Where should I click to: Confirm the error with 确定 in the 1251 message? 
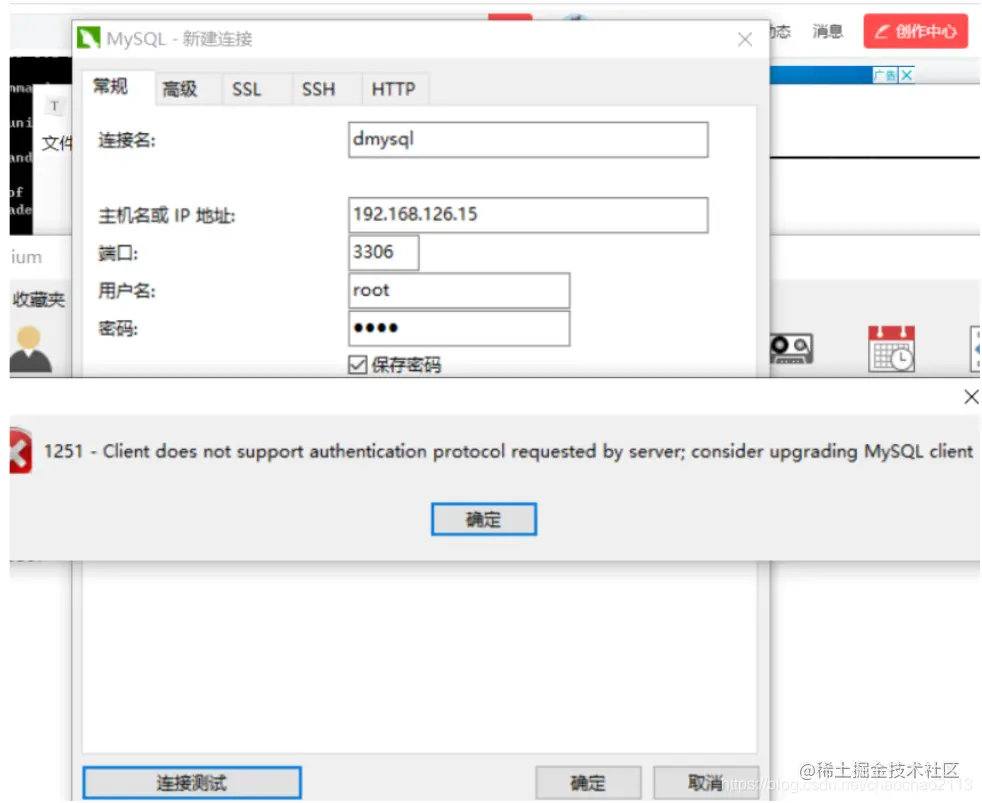[483, 519]
